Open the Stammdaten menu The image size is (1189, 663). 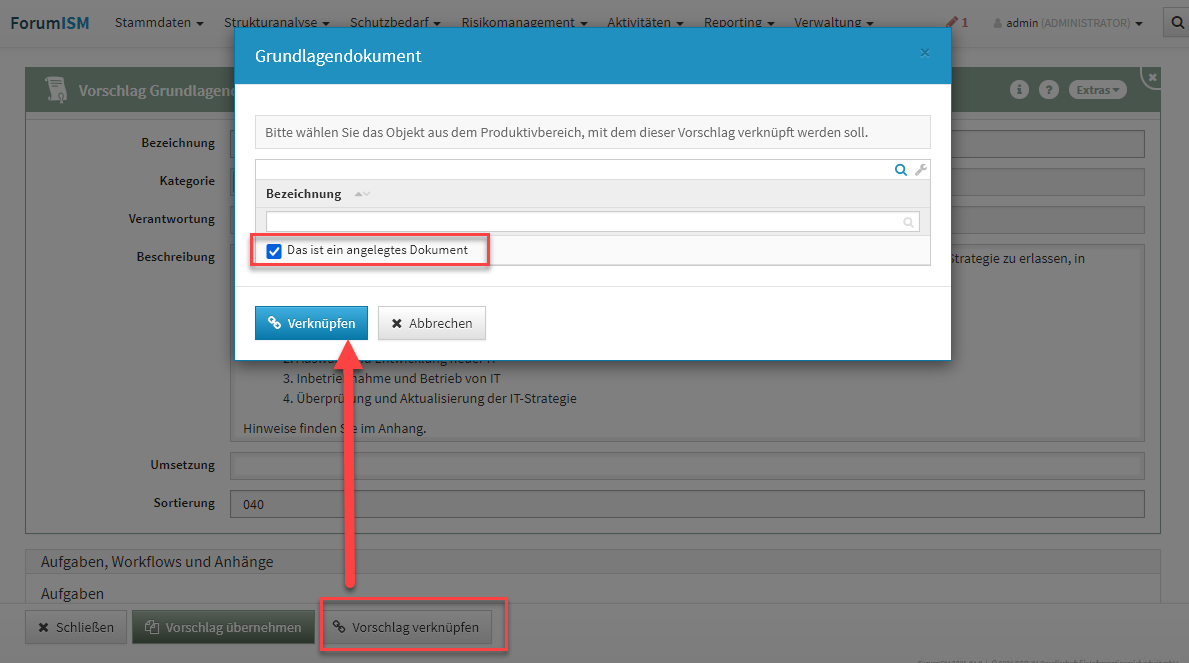[x=159, y=23]
